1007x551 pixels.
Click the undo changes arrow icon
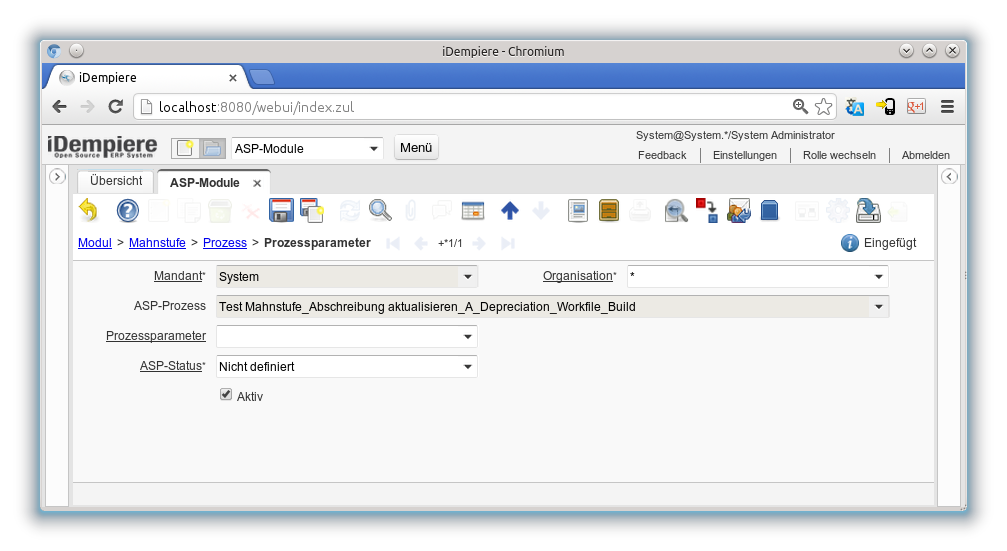[89, 210]
